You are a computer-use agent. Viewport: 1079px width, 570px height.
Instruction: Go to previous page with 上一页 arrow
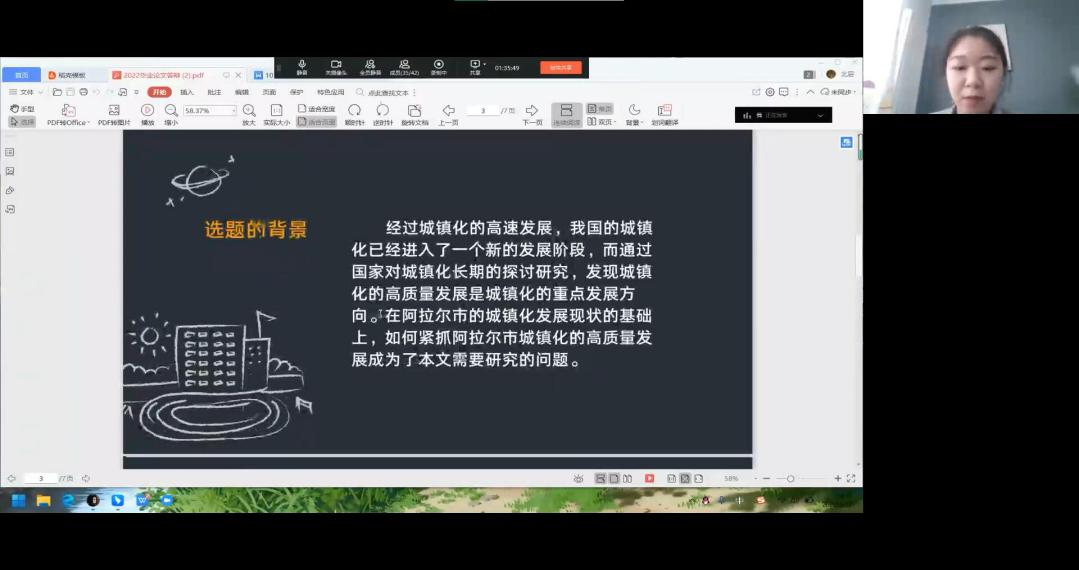[x=448, y=111]
